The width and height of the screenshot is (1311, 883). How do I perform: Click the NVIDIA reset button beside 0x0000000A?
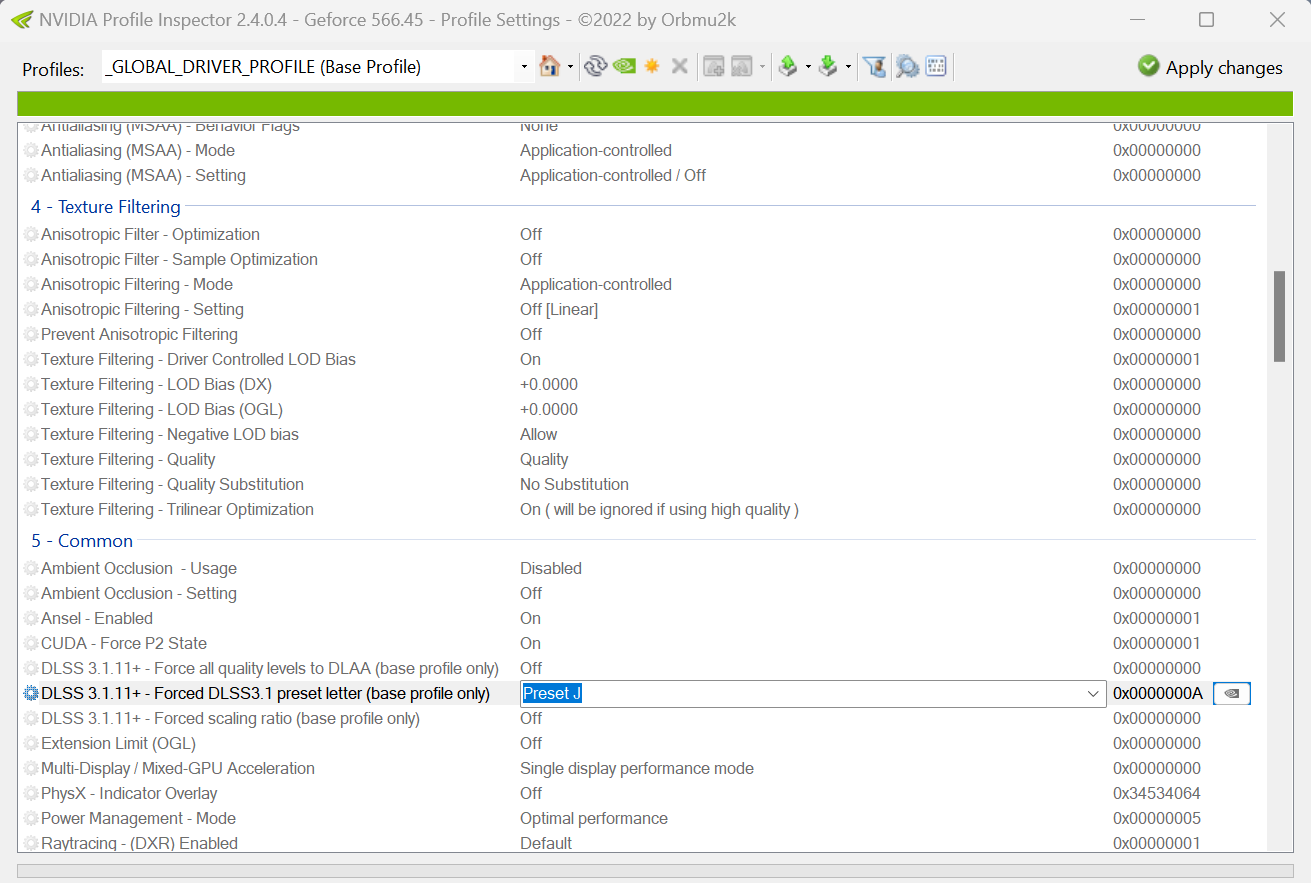[x=1232, y=694]
